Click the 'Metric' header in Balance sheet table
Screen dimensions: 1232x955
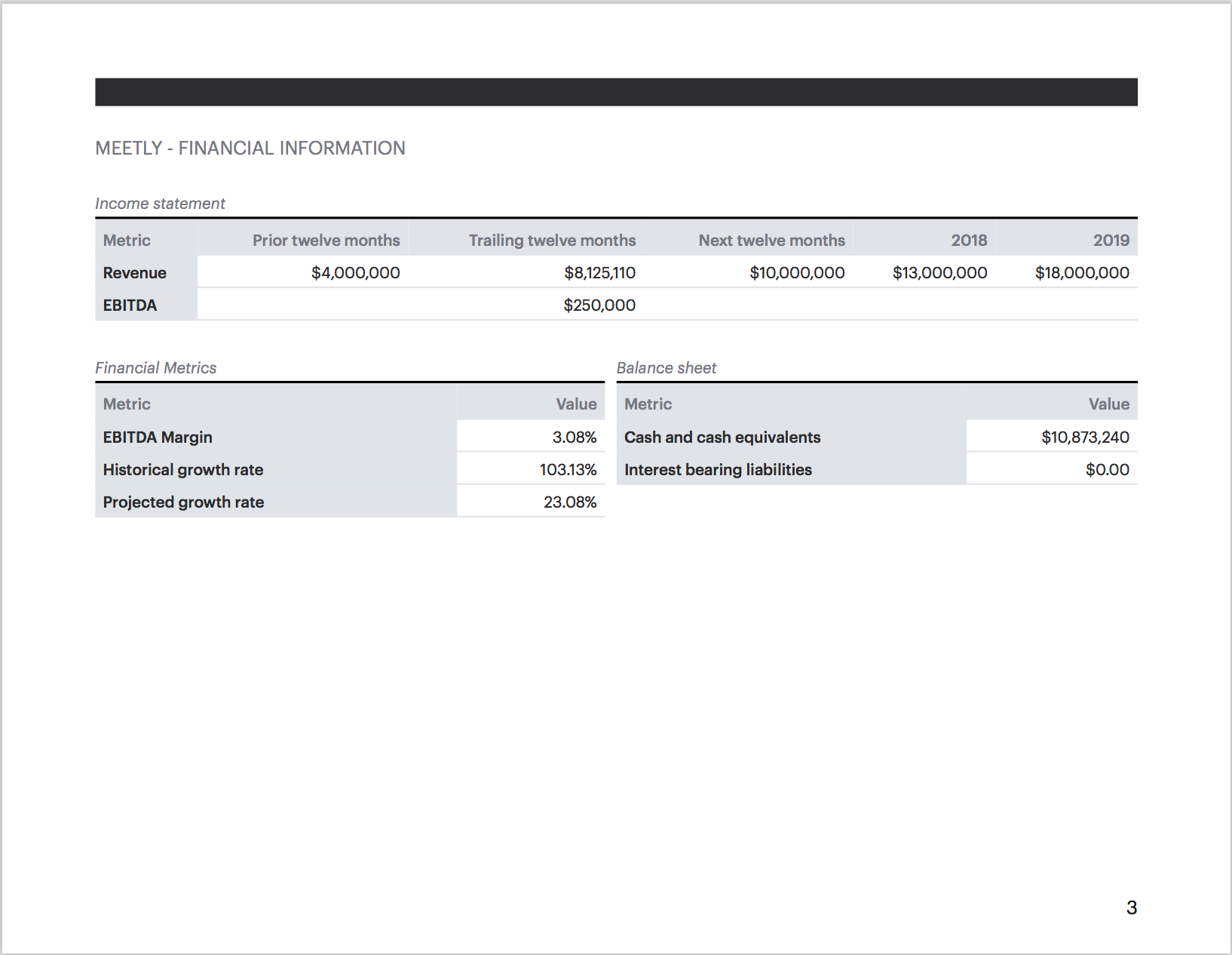pyautogui.click(x=648, y=404)
